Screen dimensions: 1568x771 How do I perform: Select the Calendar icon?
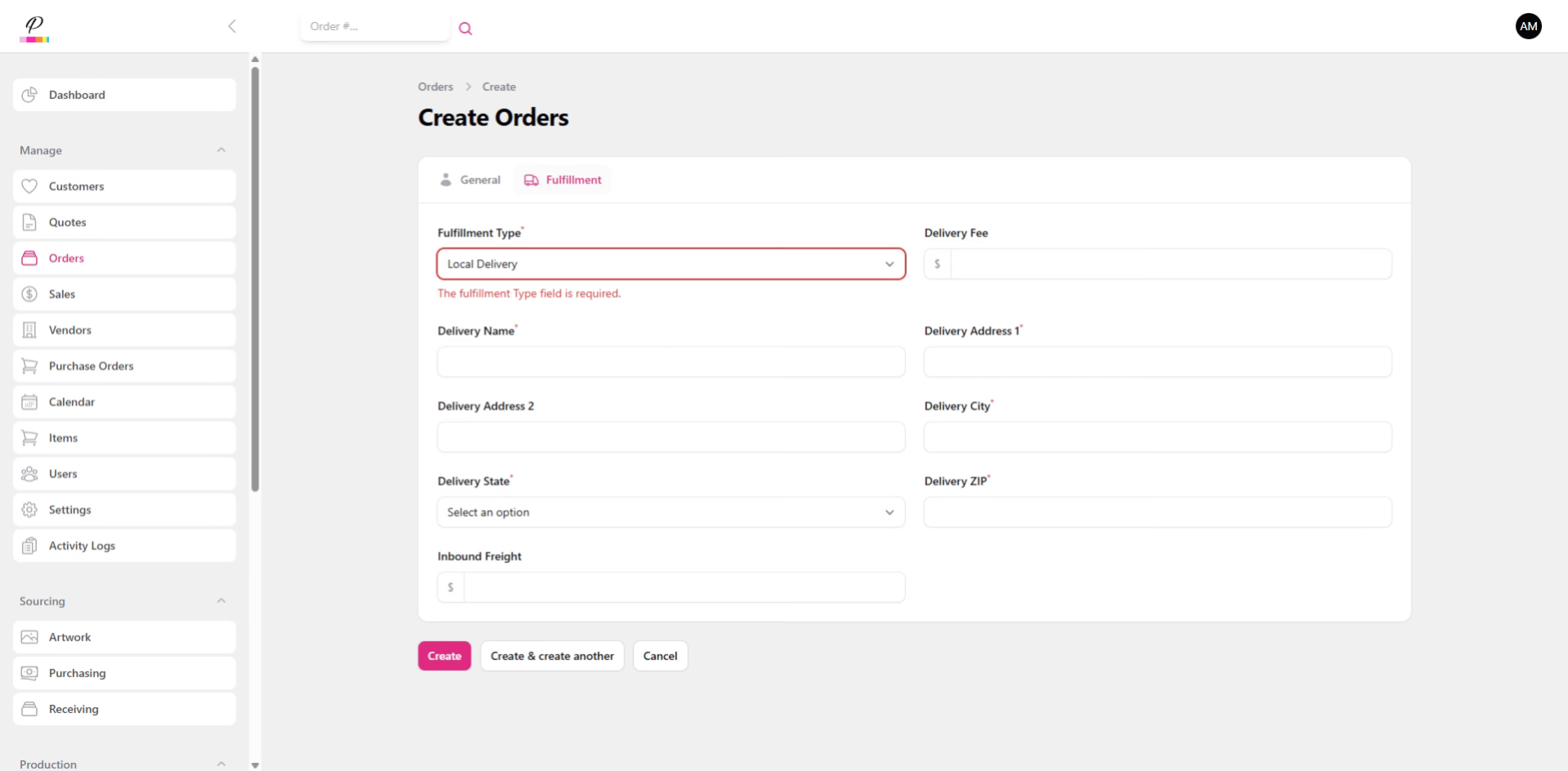[x=29, y=401]
